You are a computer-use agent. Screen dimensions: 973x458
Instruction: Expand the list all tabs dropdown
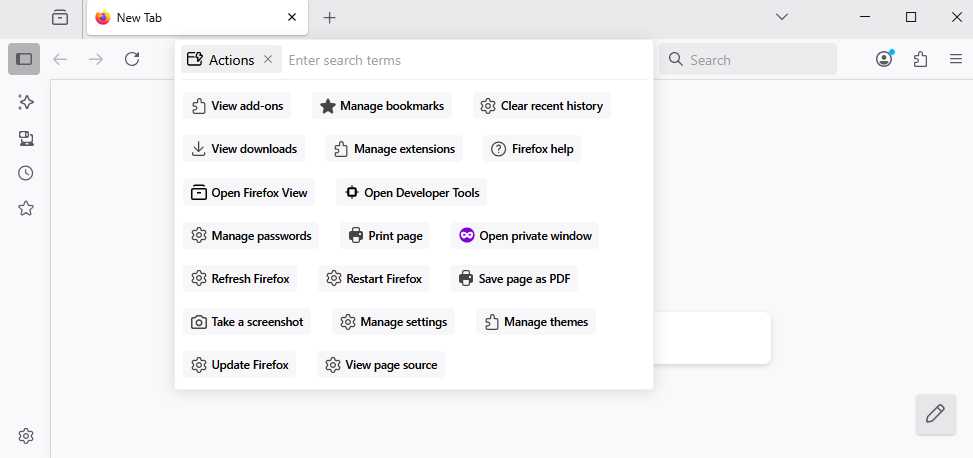pyautogui.click(x=782, y=17)
